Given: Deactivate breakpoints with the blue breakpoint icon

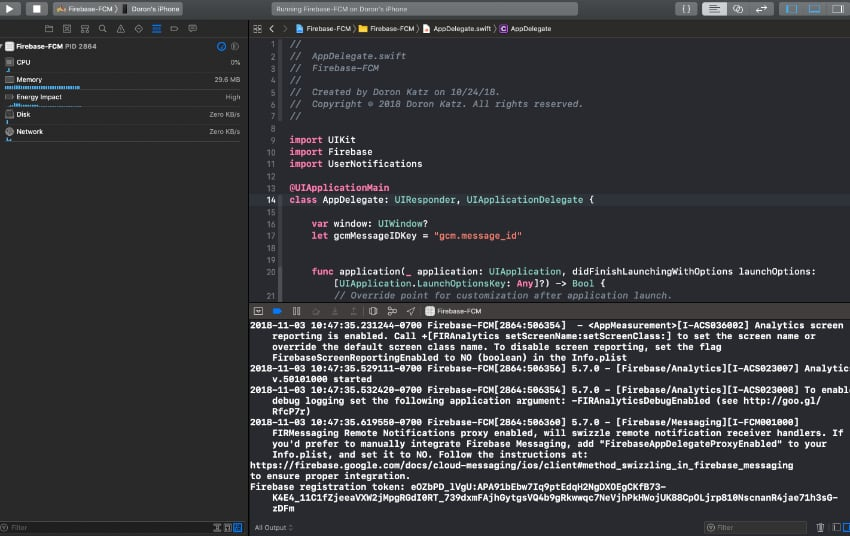Looking at the screenshot, I should pos(277,311).
